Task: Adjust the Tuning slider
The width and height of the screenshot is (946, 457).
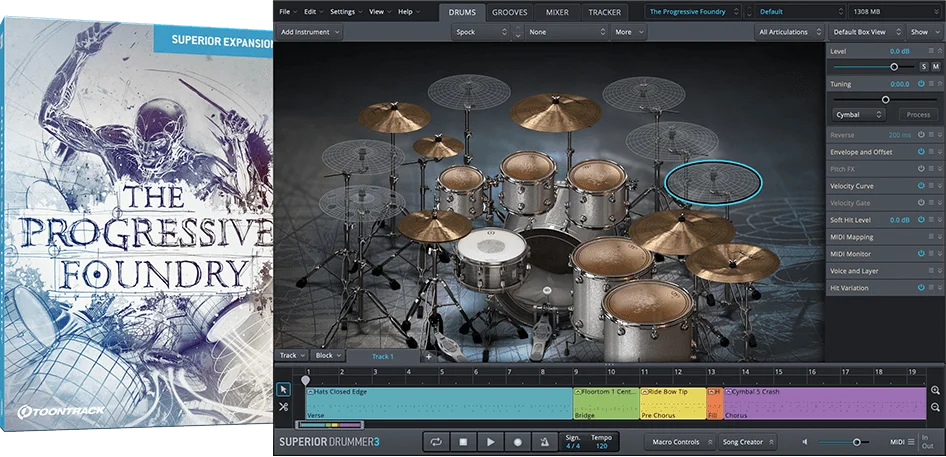Action: coord(884,100)
